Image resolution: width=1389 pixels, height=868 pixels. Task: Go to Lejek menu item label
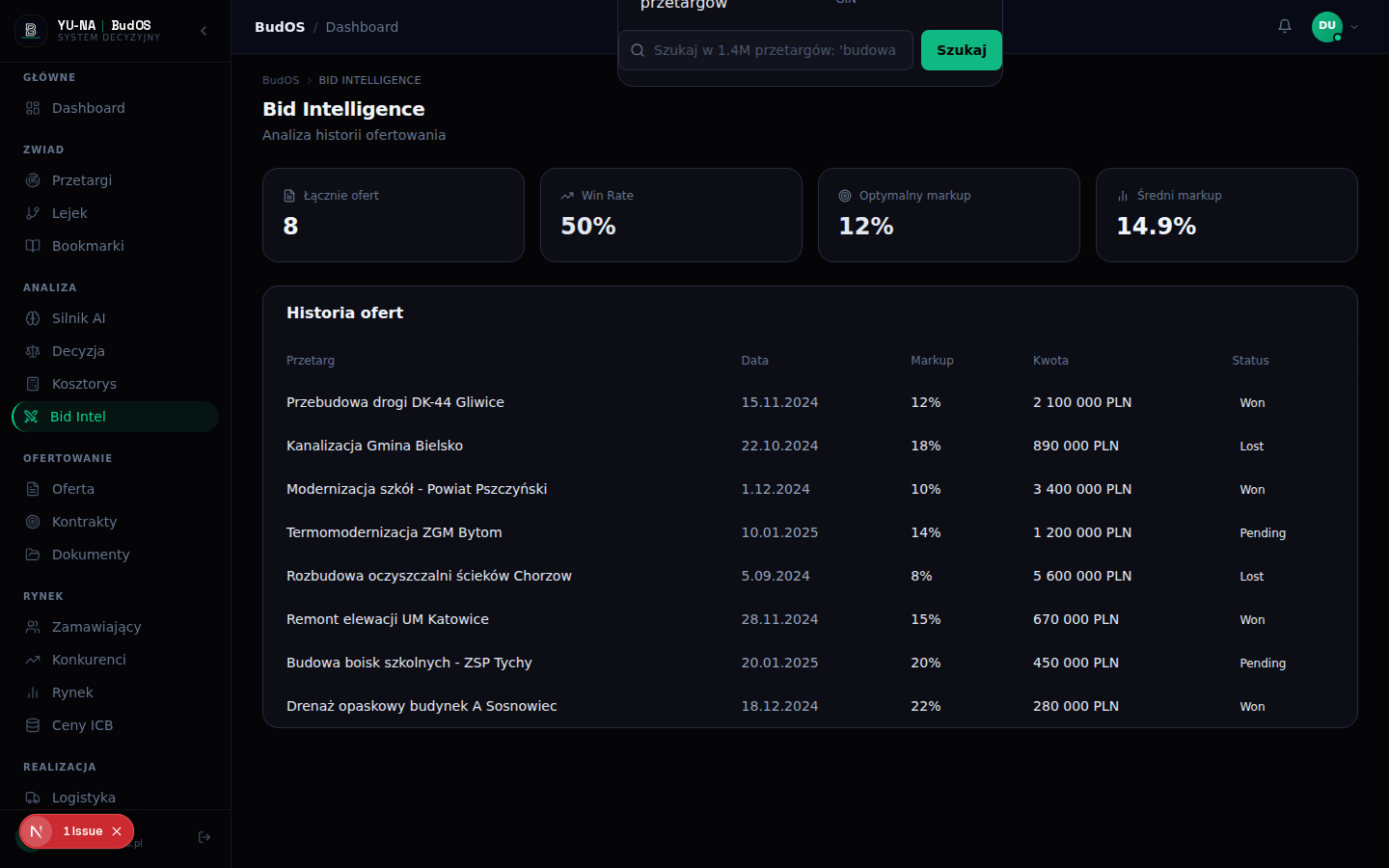click(69, 213)
